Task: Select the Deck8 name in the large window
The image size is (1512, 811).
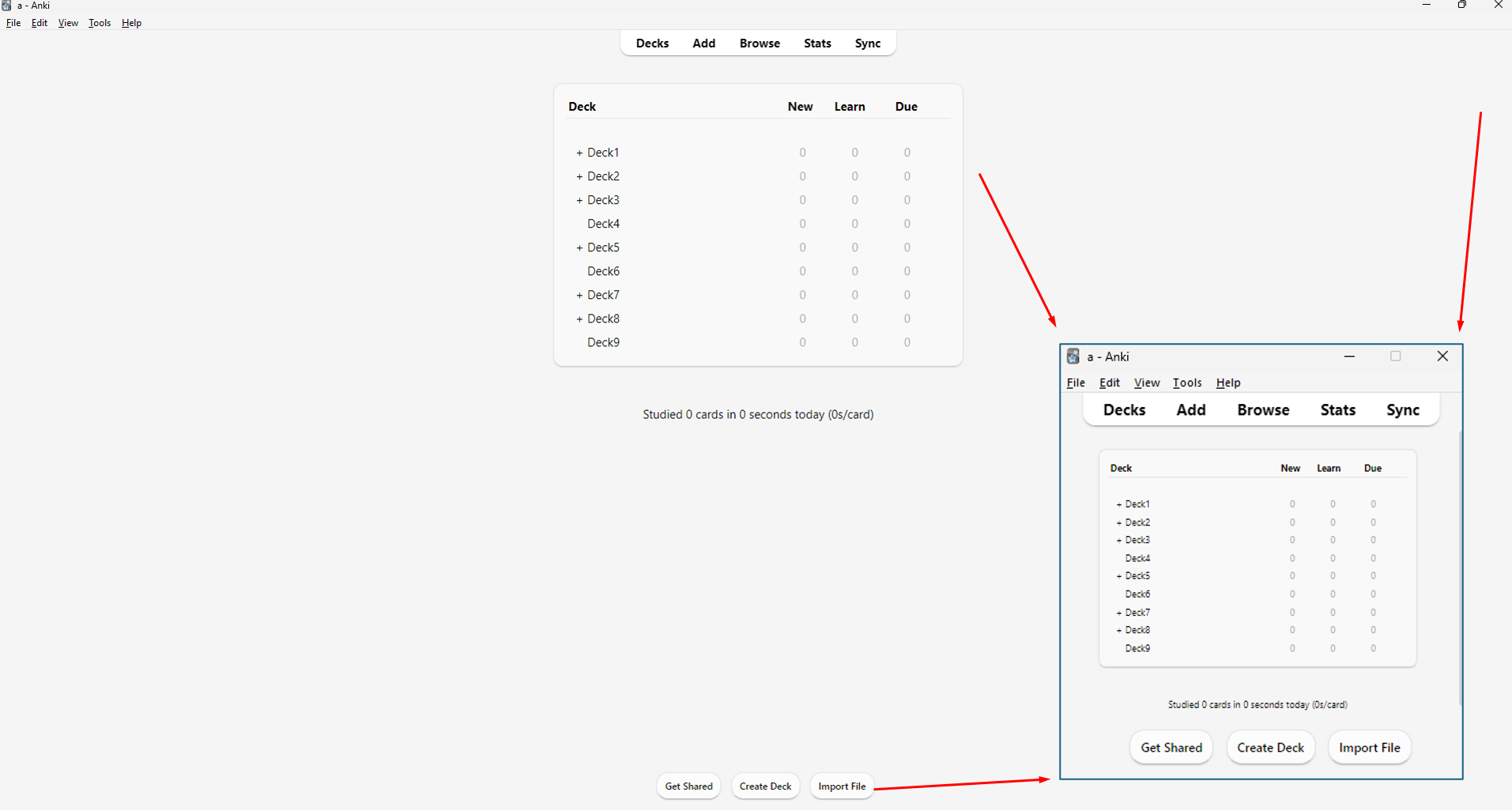Action: [603, 319]
